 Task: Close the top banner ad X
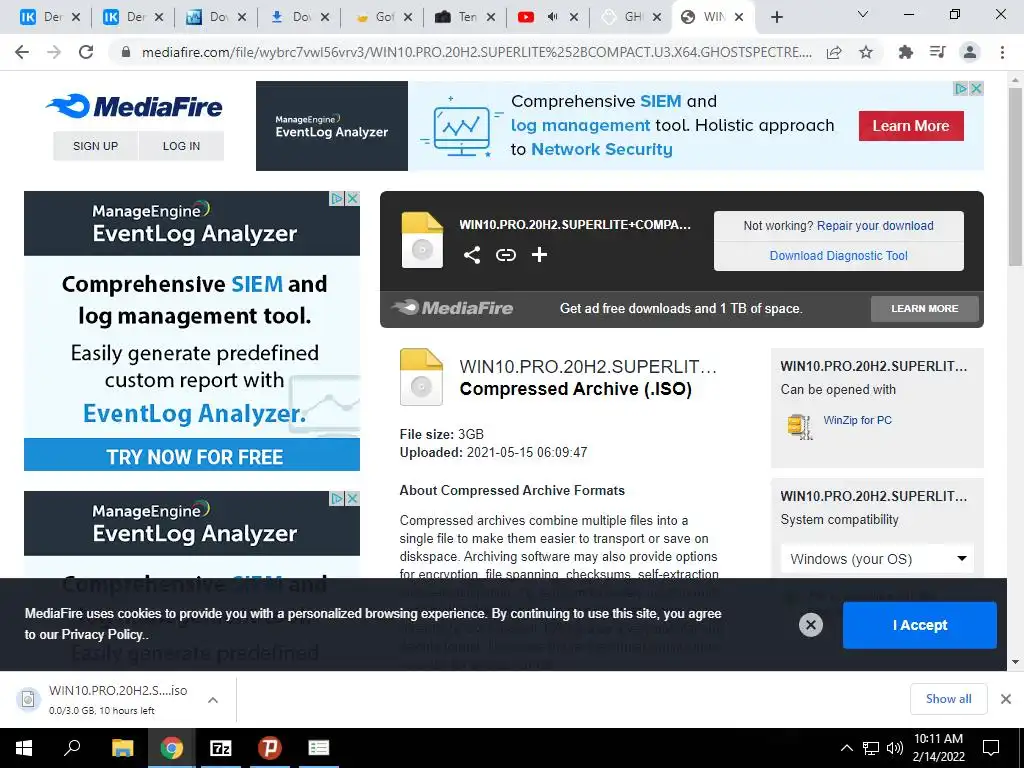tap(976, 88)
